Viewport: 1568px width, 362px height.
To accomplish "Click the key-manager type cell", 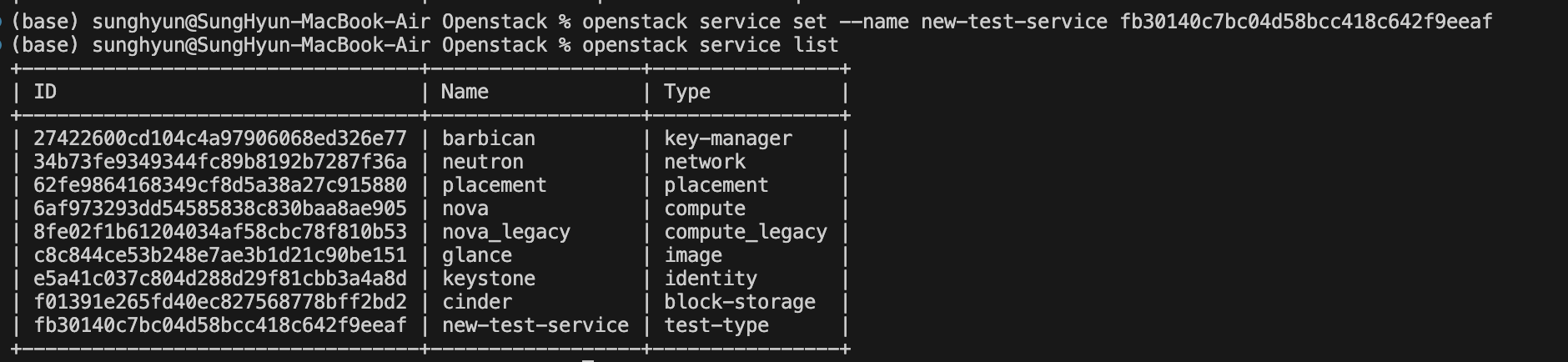I will pos(728,138).
